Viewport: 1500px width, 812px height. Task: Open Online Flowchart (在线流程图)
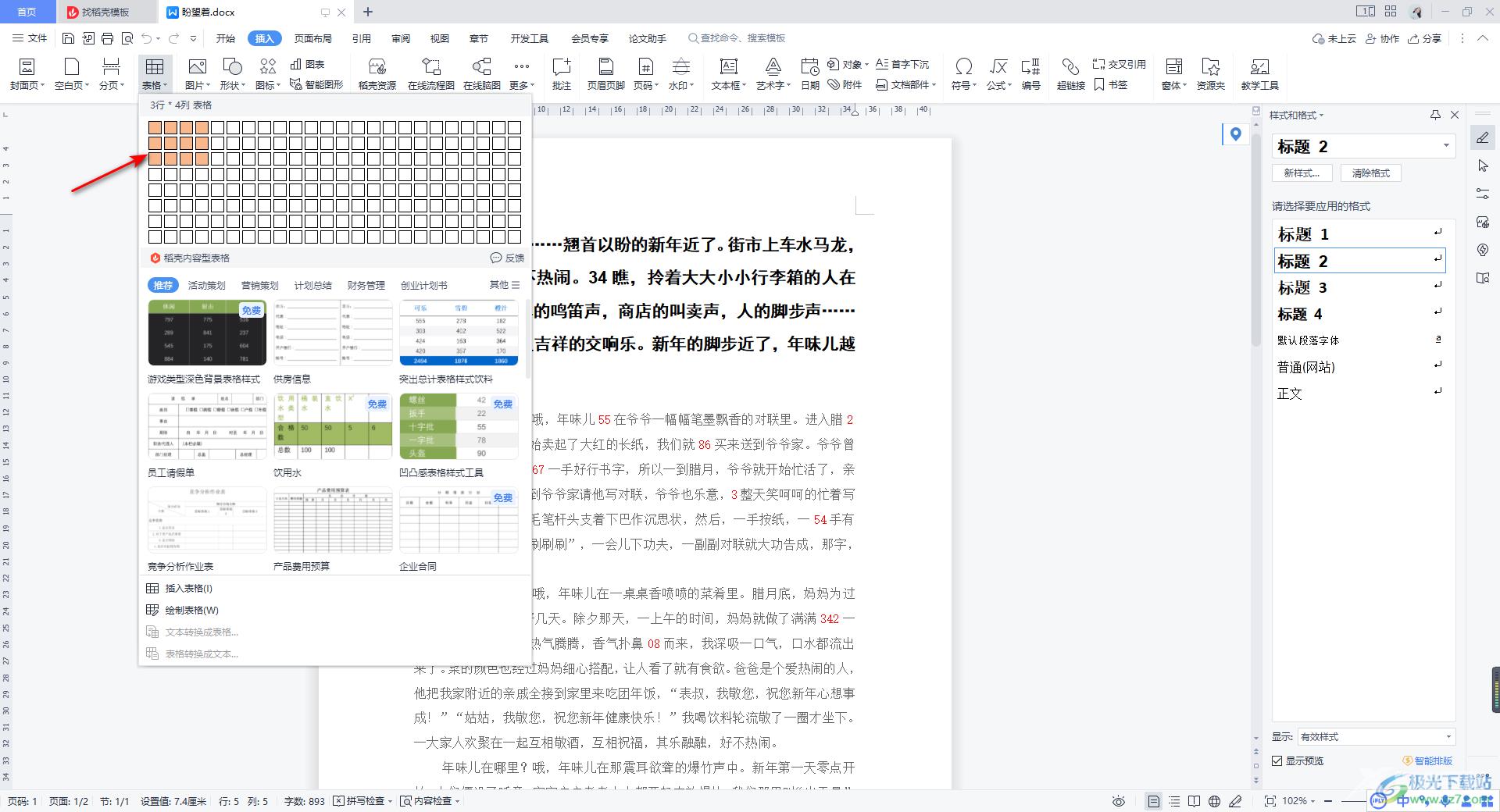point(431,73)
